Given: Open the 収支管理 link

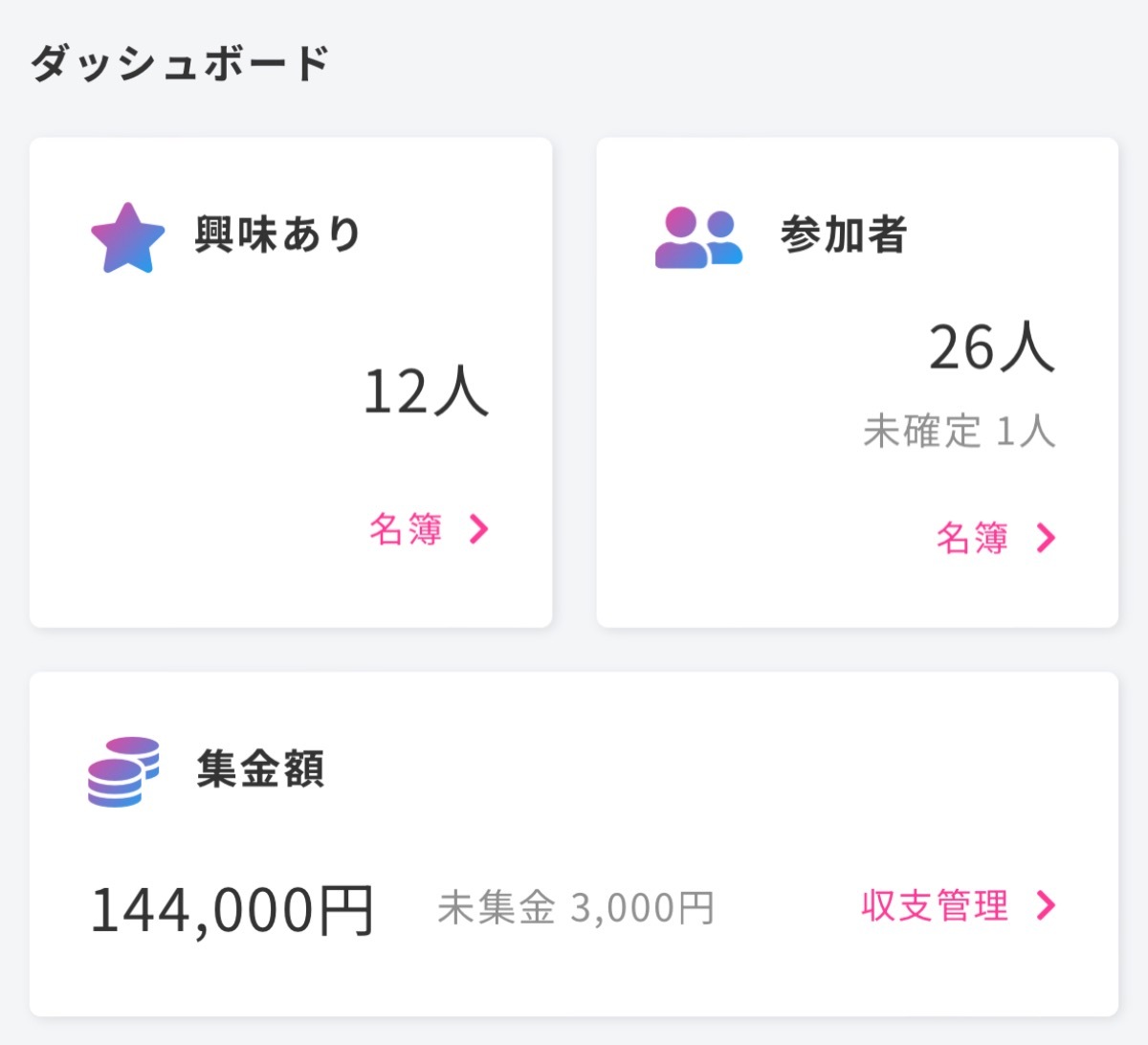Looking at the screenshot, I should click(x=935, y=905).
